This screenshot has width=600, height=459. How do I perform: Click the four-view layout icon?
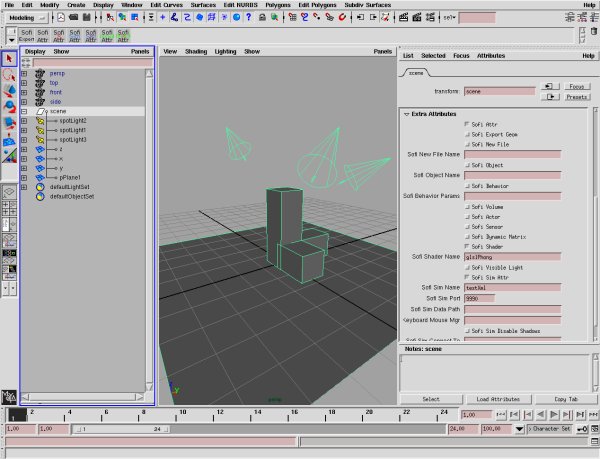[x=9, y=208]
